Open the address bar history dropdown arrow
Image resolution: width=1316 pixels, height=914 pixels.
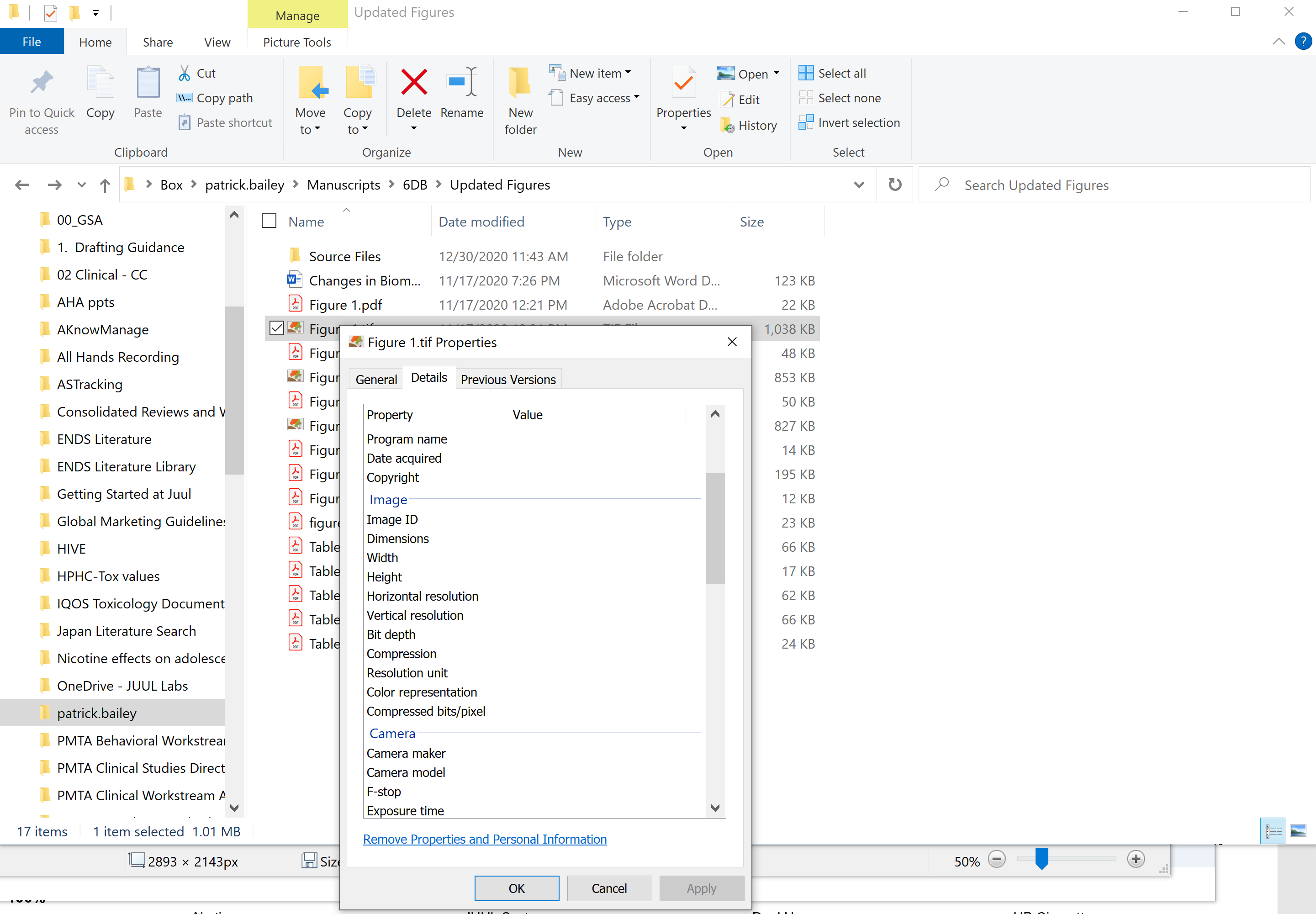point(858,185)
